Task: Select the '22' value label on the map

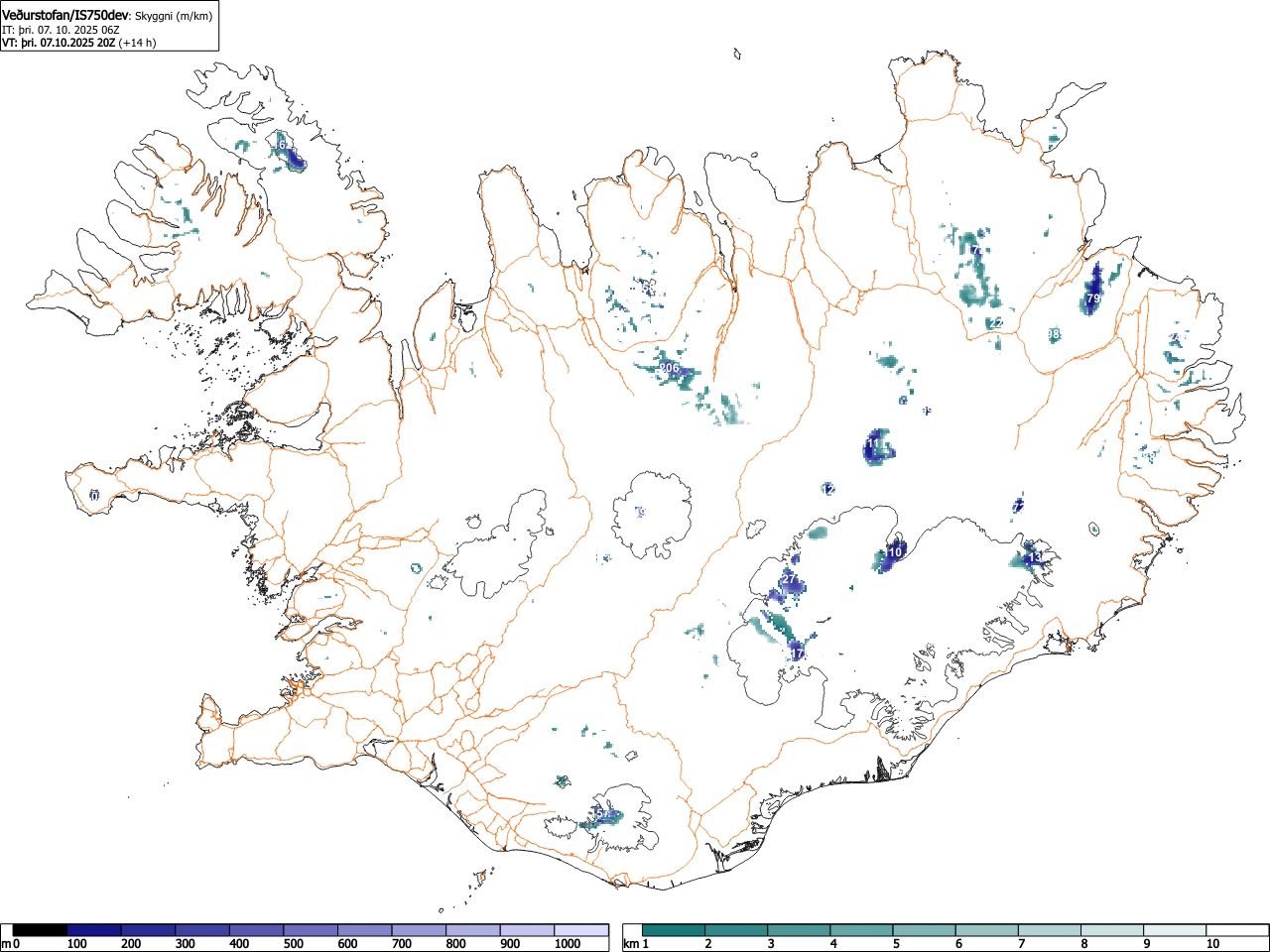Action: coord(996,323)
